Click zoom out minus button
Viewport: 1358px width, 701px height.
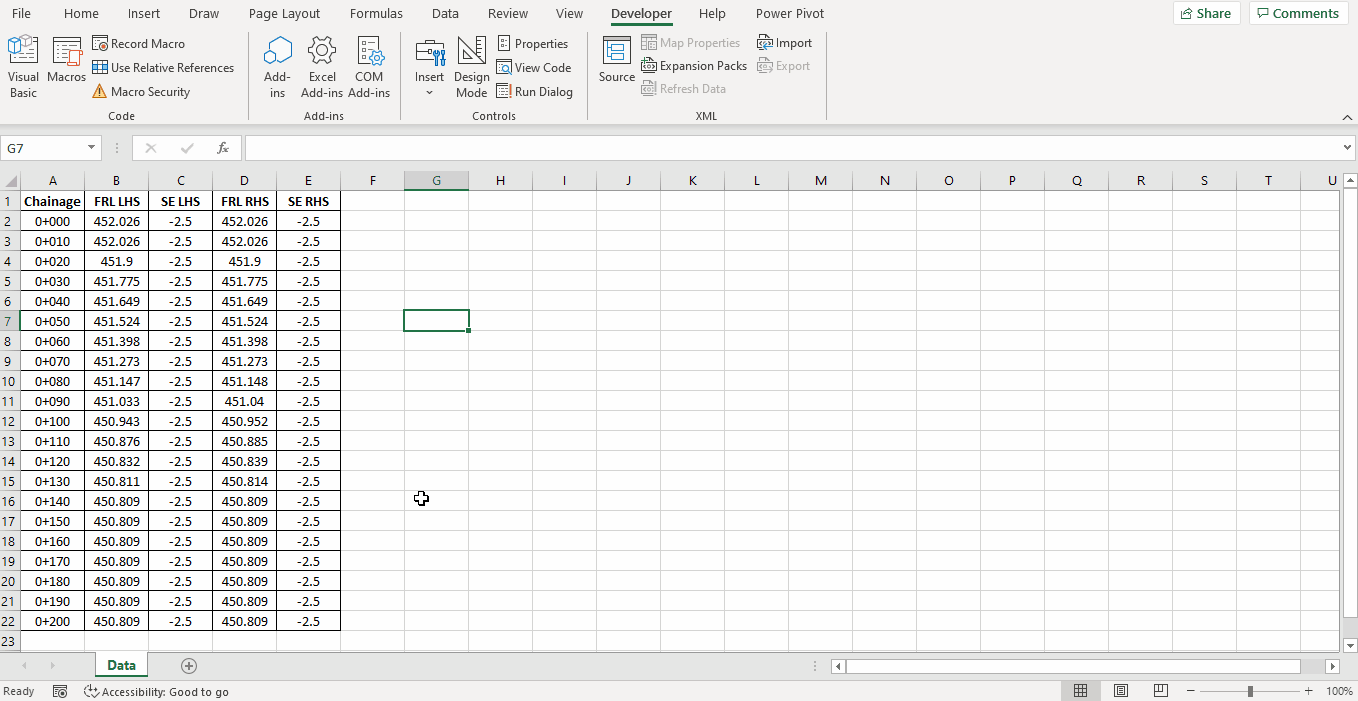(1190, 691)
